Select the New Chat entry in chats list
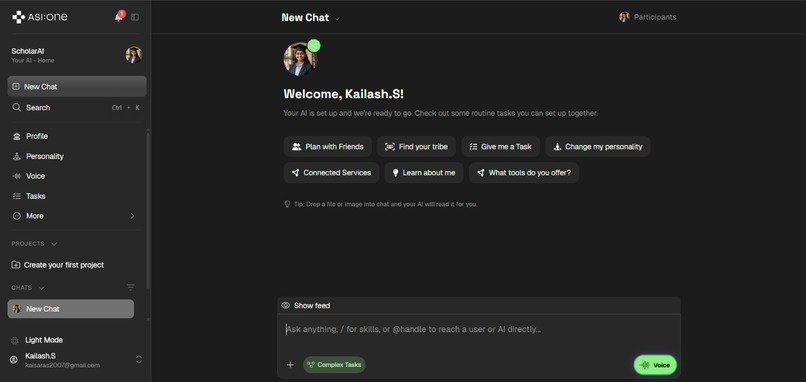 tap(71, 309)
